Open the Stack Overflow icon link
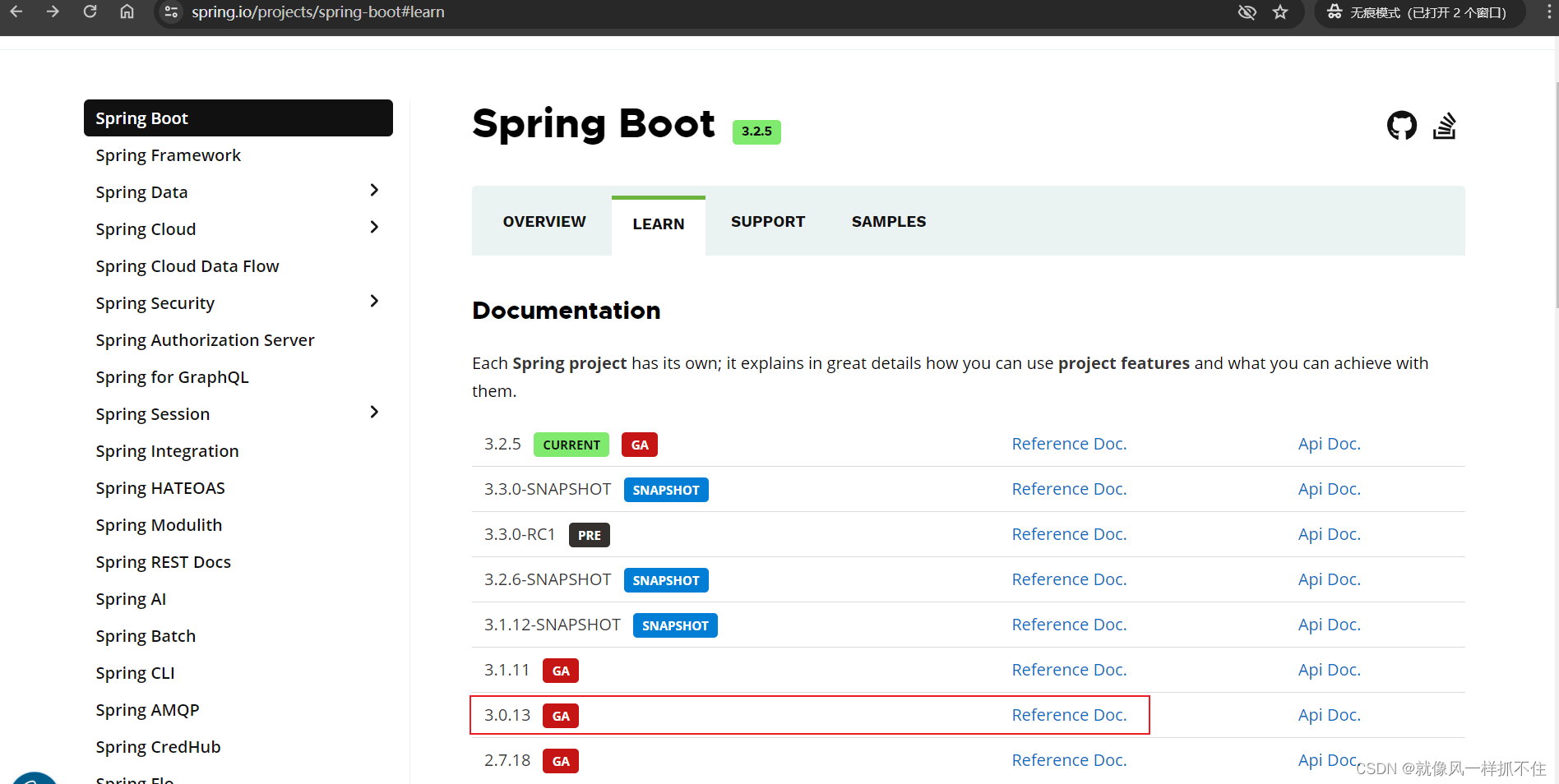Viewport: 1559px width, 784px height. 1445,126
